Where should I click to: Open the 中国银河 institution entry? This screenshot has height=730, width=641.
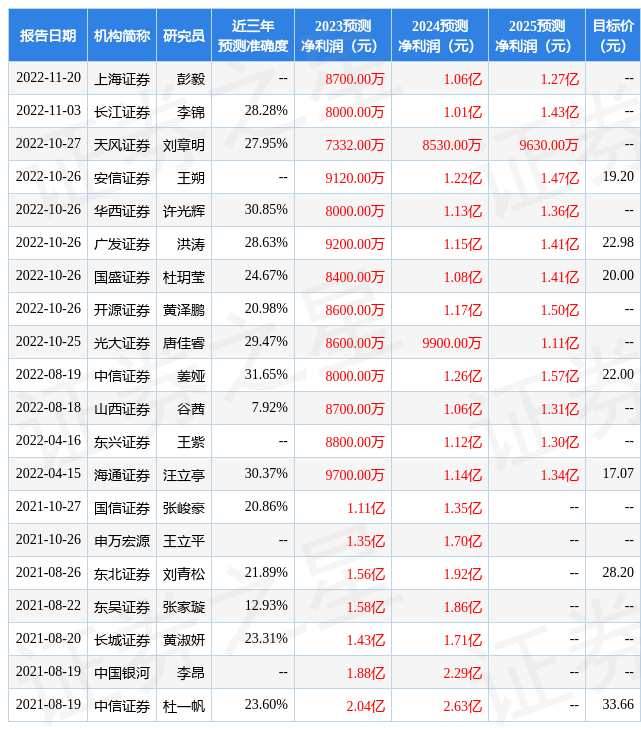(122, 673)
